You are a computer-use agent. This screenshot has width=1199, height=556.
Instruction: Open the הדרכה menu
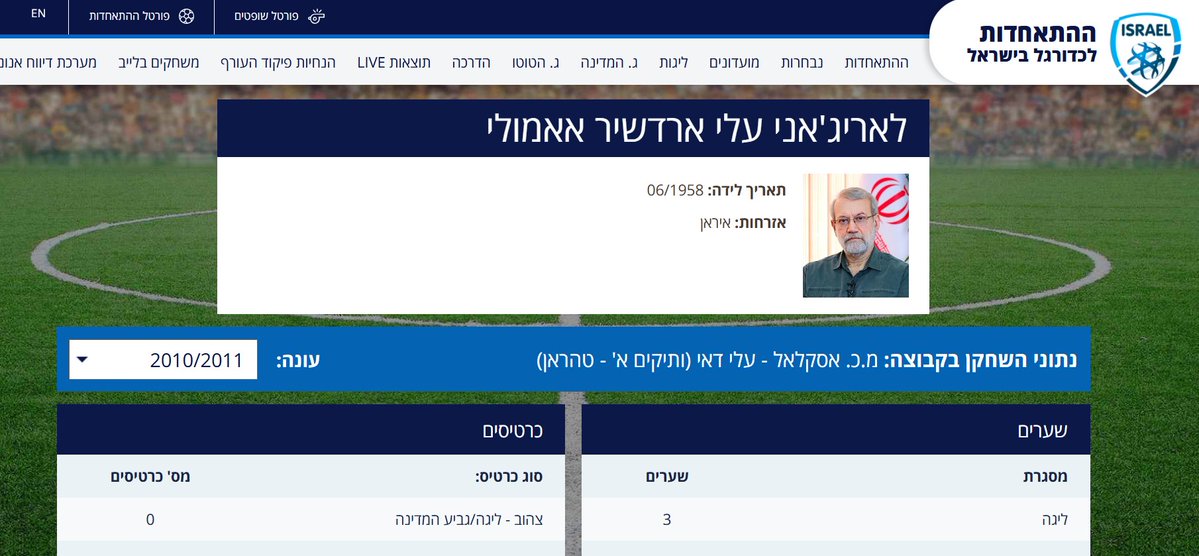tap(469, 63)
